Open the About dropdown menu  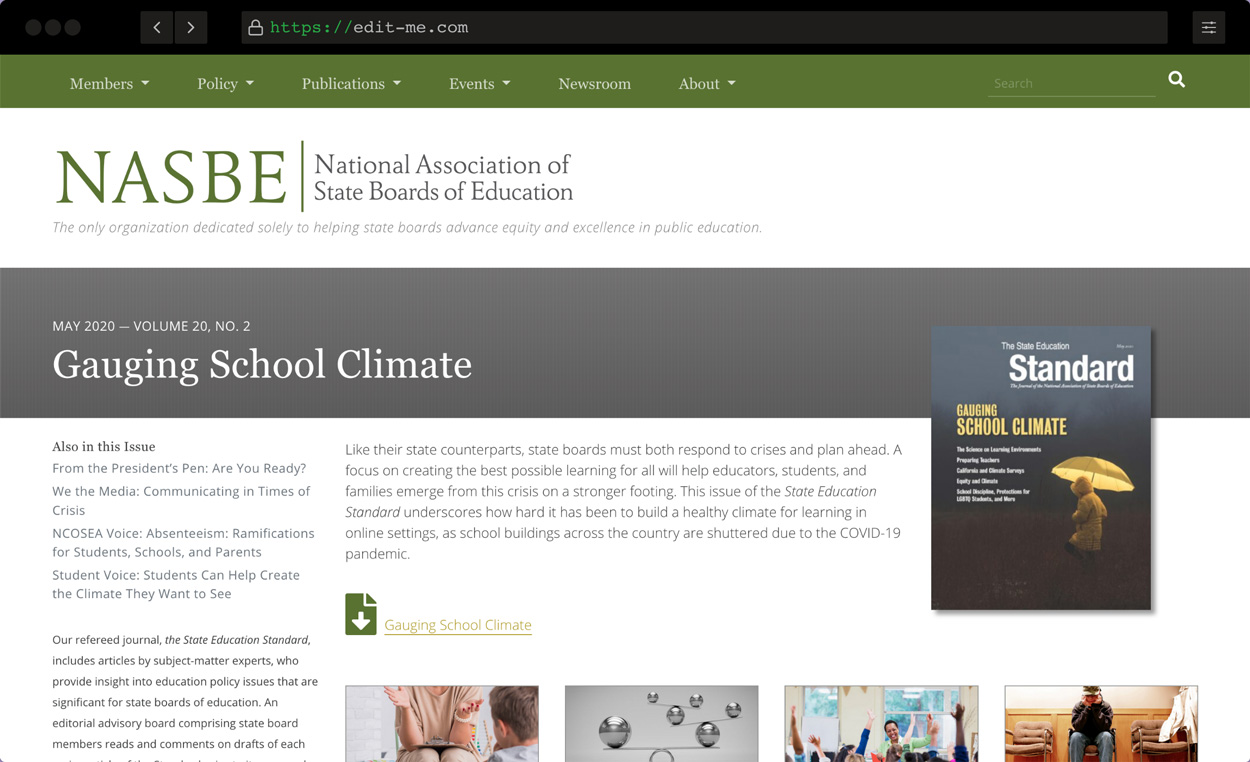(707, 84)
